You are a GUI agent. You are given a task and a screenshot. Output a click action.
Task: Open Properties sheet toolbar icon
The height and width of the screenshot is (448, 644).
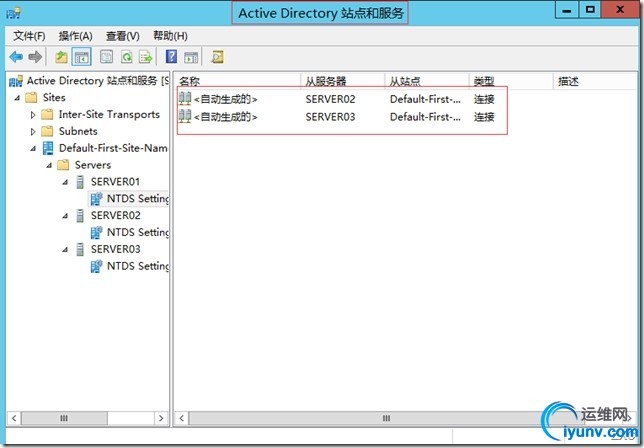point(106,57)
